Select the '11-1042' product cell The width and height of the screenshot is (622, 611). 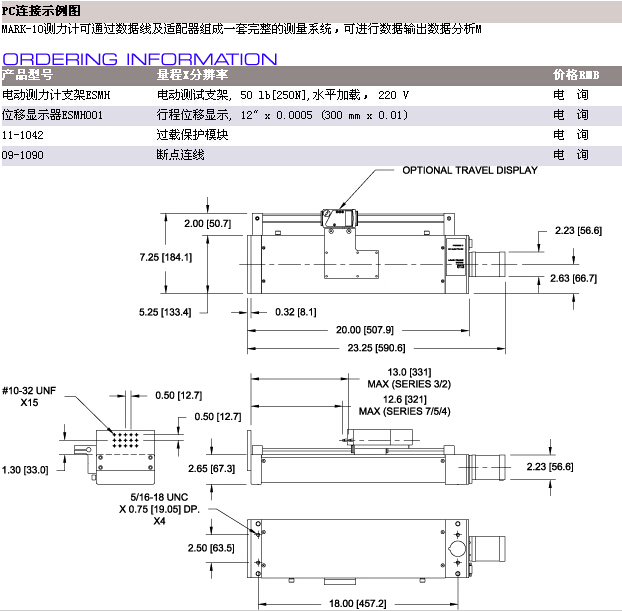click(23, 135)
